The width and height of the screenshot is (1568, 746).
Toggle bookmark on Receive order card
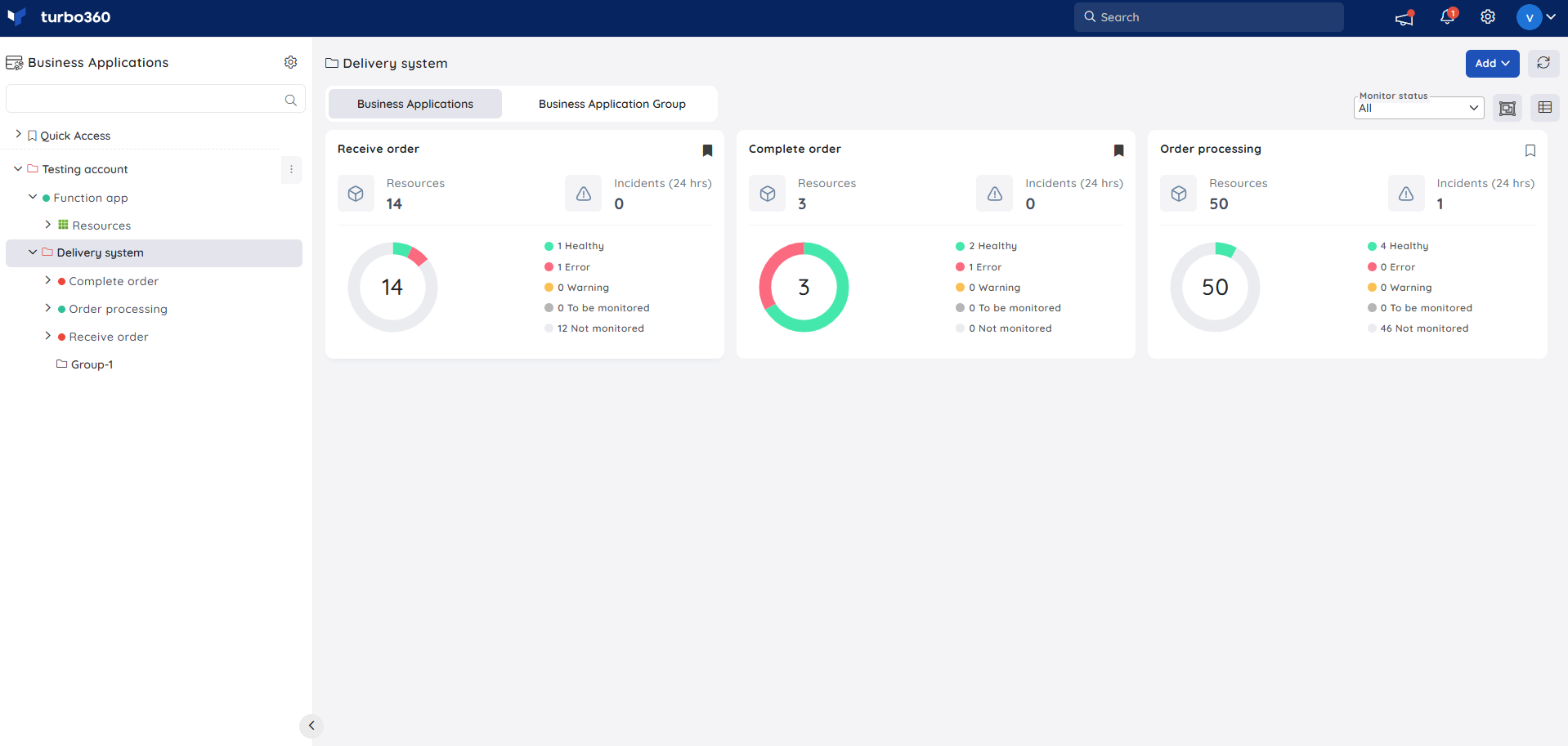(x=708, y=150)
